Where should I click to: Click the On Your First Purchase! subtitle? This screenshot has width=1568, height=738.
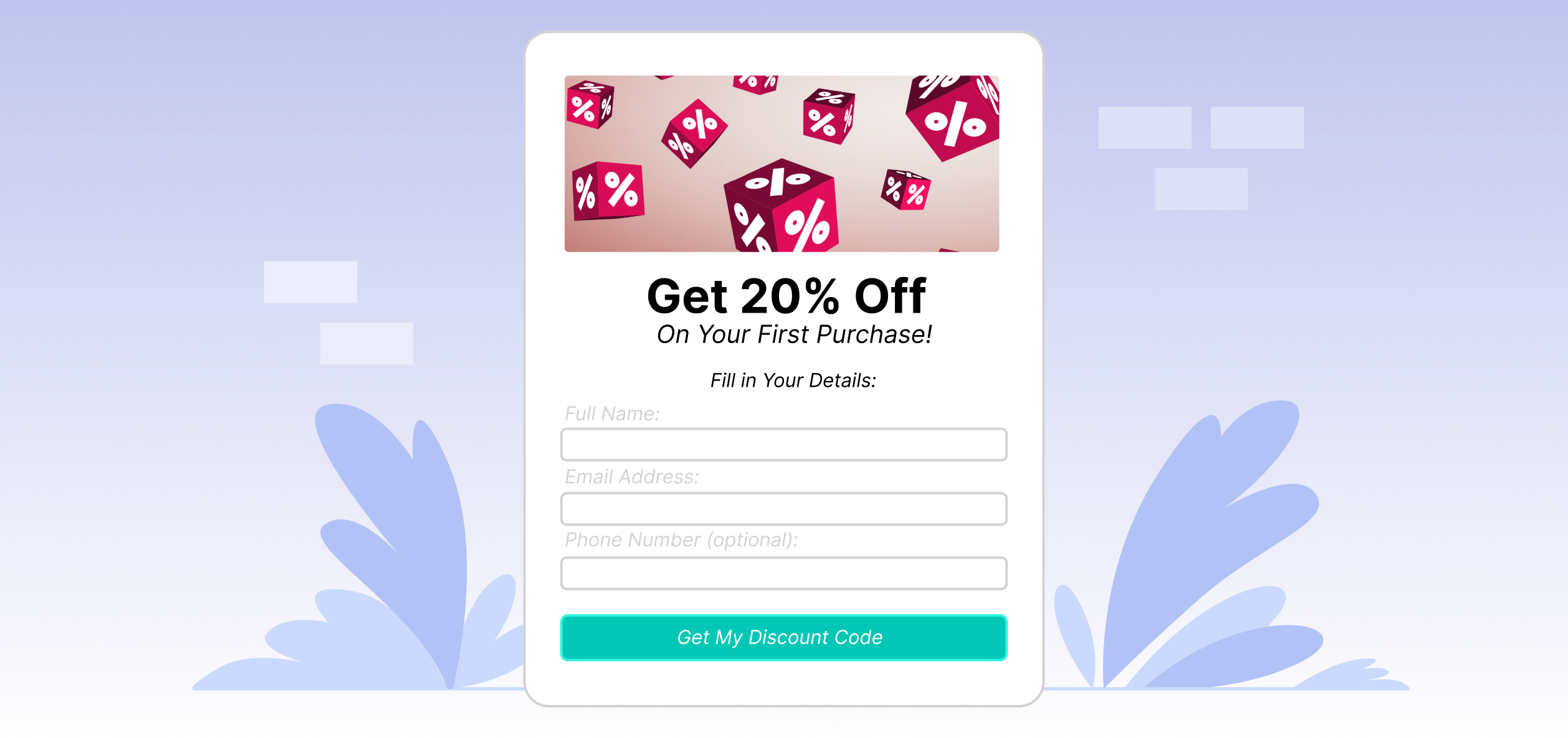(794, 334)
